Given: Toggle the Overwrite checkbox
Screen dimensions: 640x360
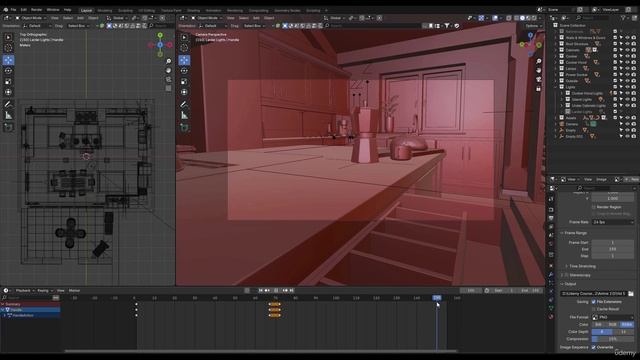Looking at the screenshot, I should [593, 347].
